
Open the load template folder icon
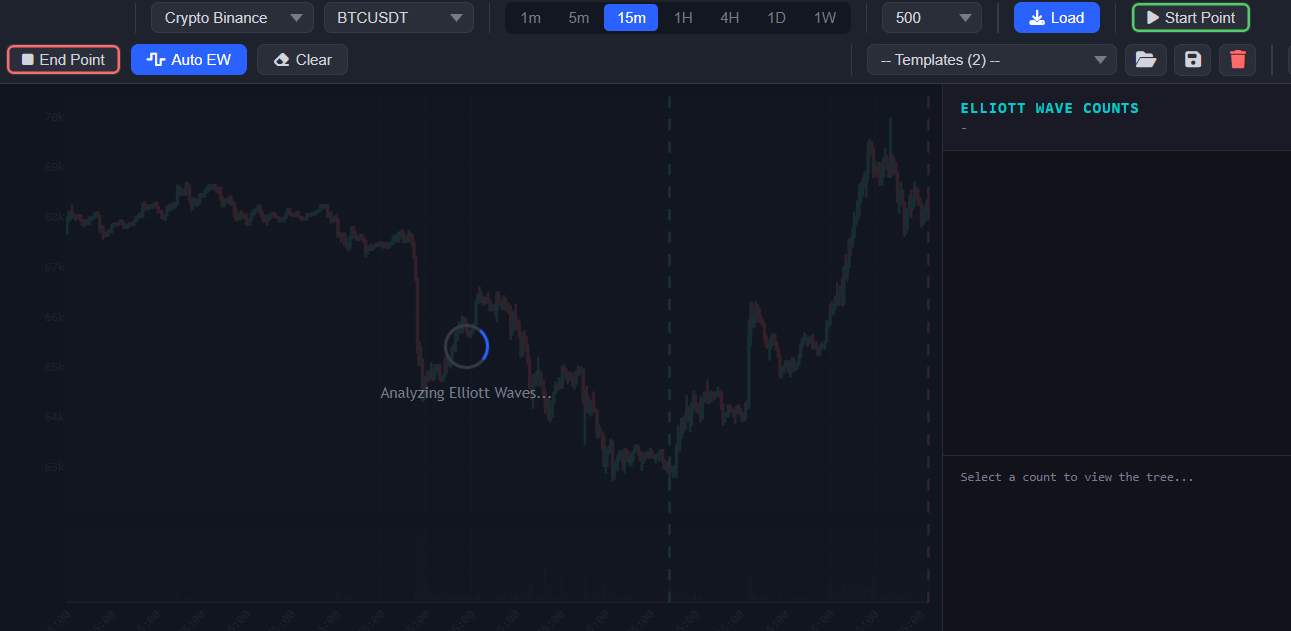(1146, 60)
